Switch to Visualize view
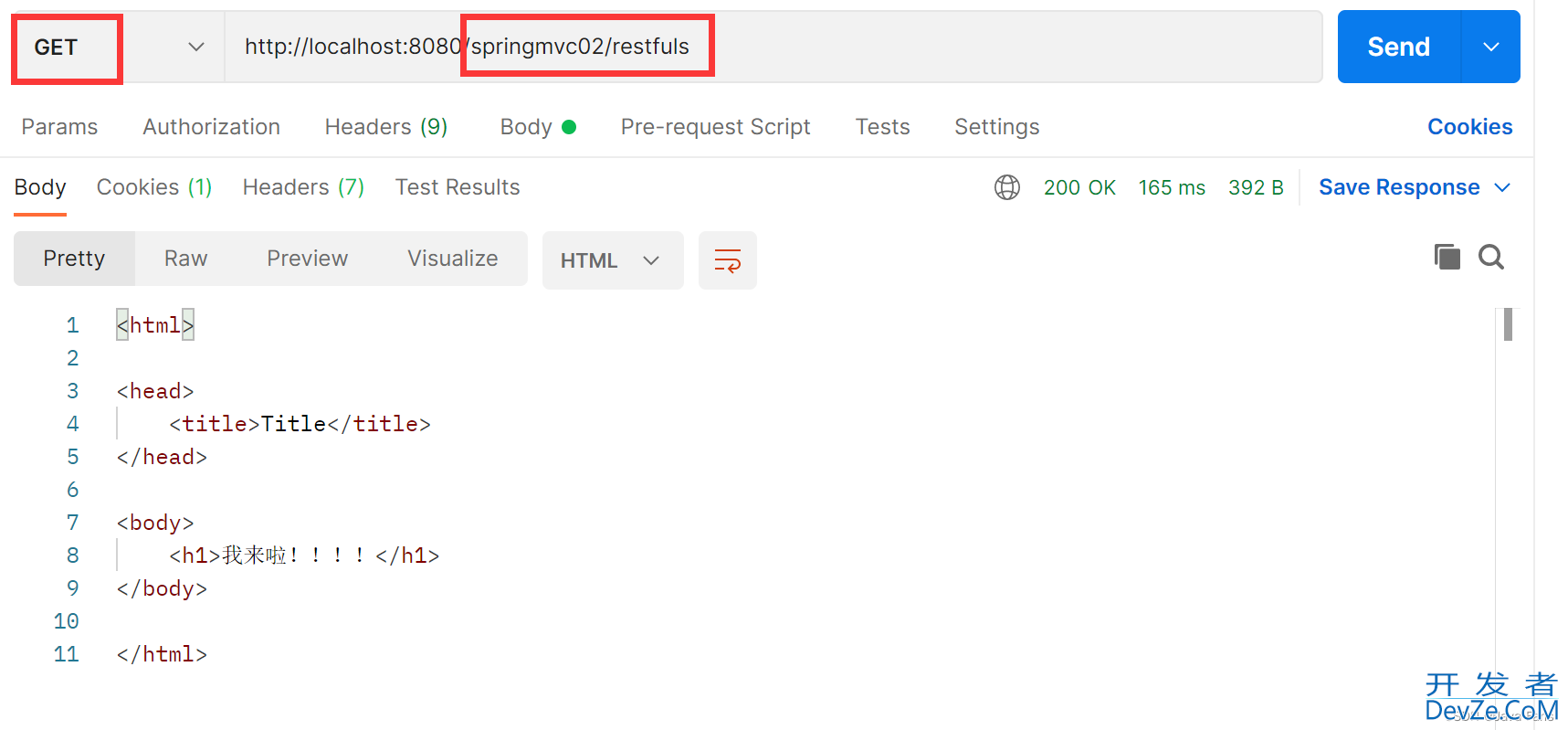 452,259
